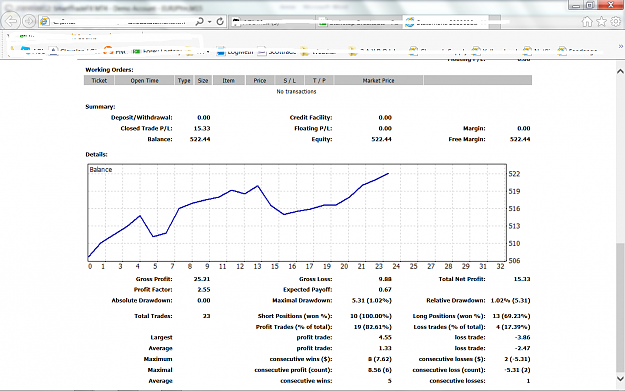Expand the favorites bar overflow chevron
Screen dimensions: 625x391
tap(621, 46)
